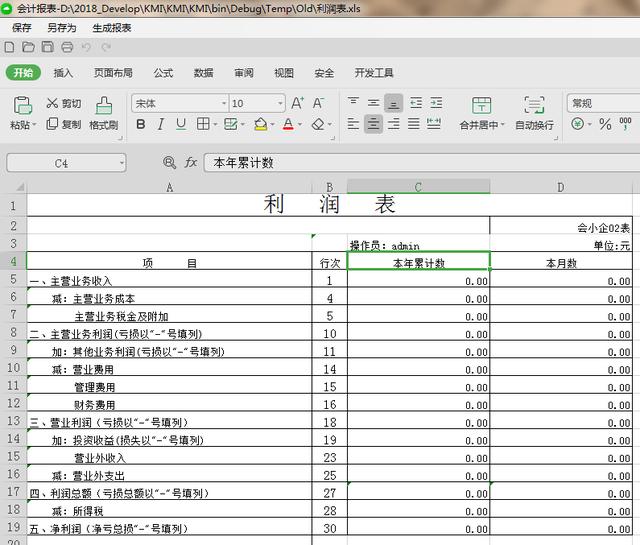
Task: Open the font size dropdown
Action: [x=280, y=103]
